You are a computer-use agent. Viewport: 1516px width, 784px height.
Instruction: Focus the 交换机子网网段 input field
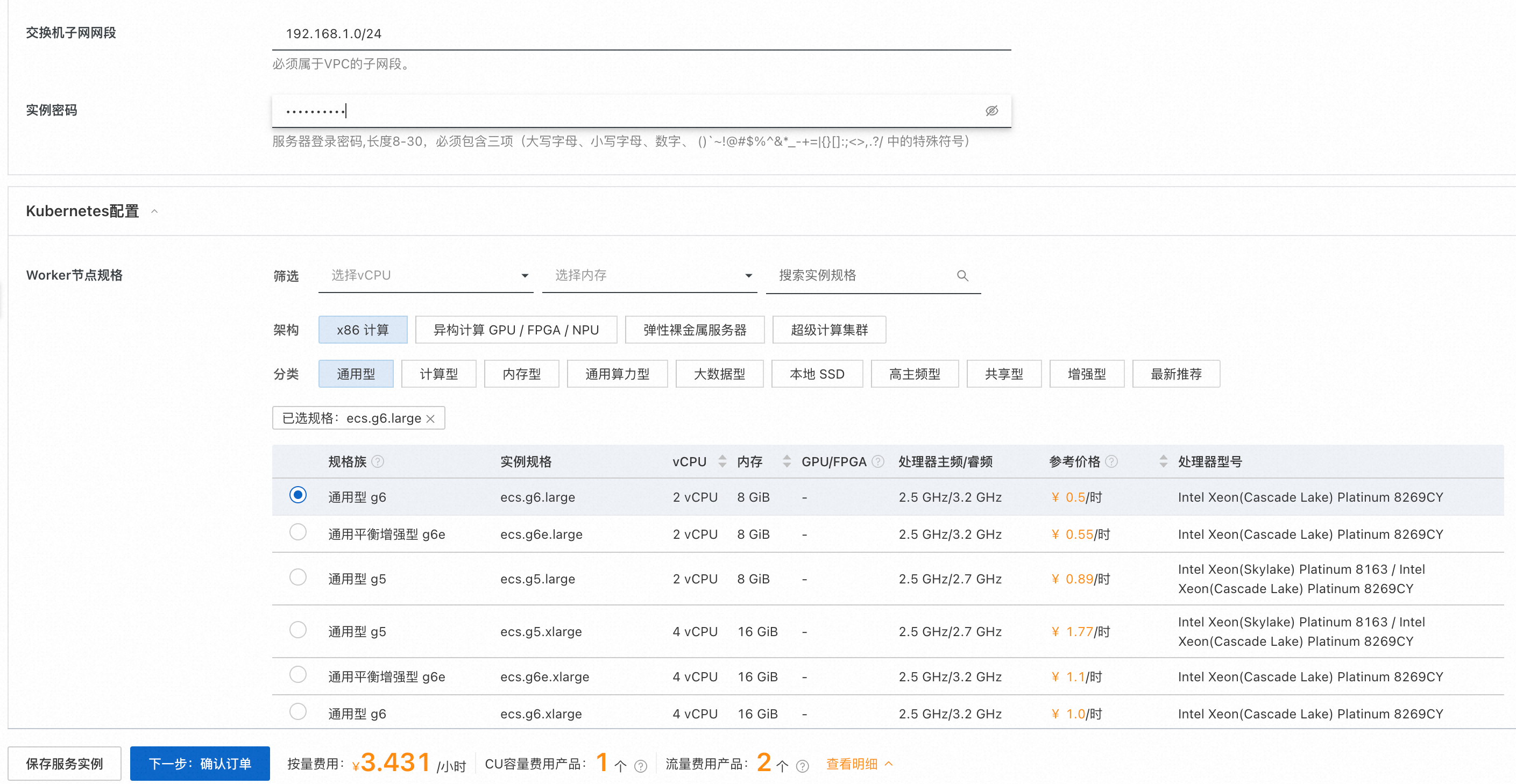coord(641,33)
